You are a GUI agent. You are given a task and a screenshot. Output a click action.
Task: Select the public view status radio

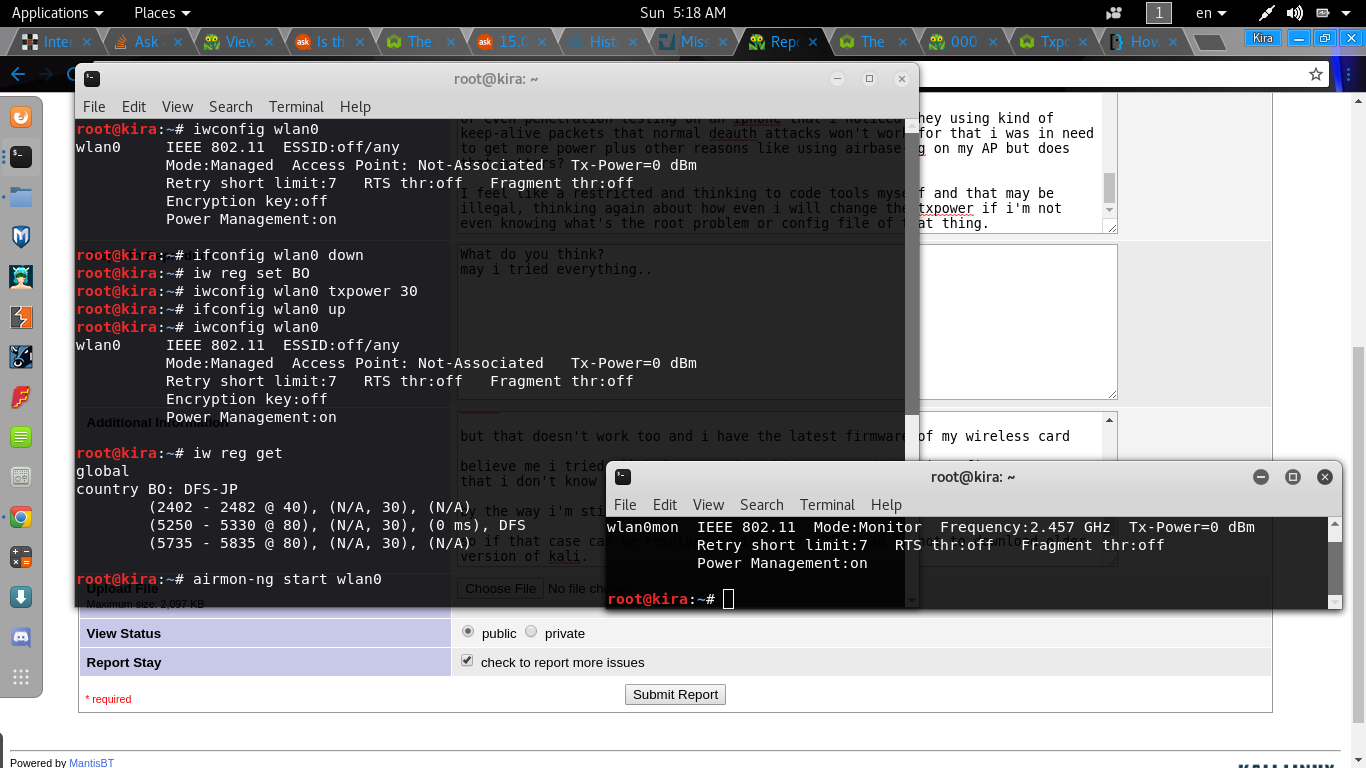[x=468, y=632]
